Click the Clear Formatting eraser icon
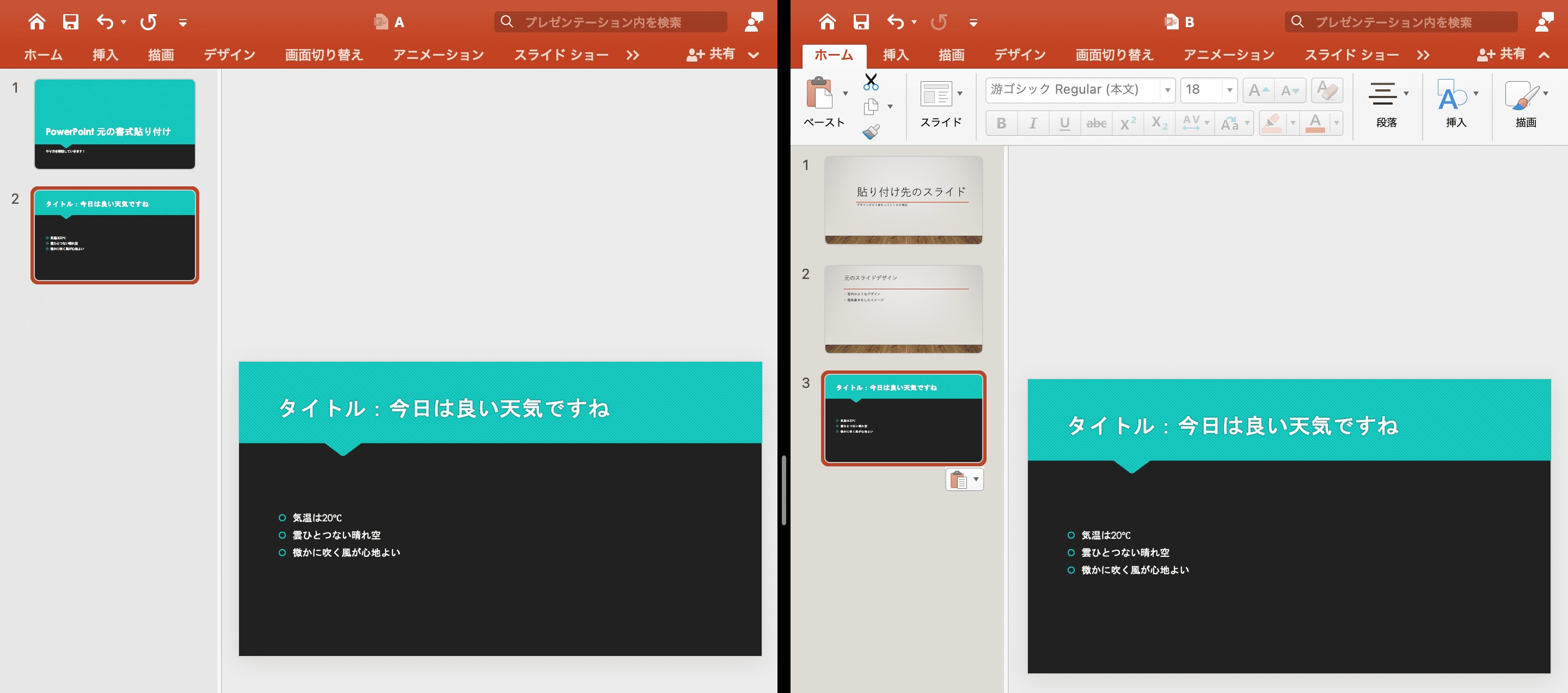Image resolution: width=1568 pixels, height=693 pixels. (x=1327, y=90)
